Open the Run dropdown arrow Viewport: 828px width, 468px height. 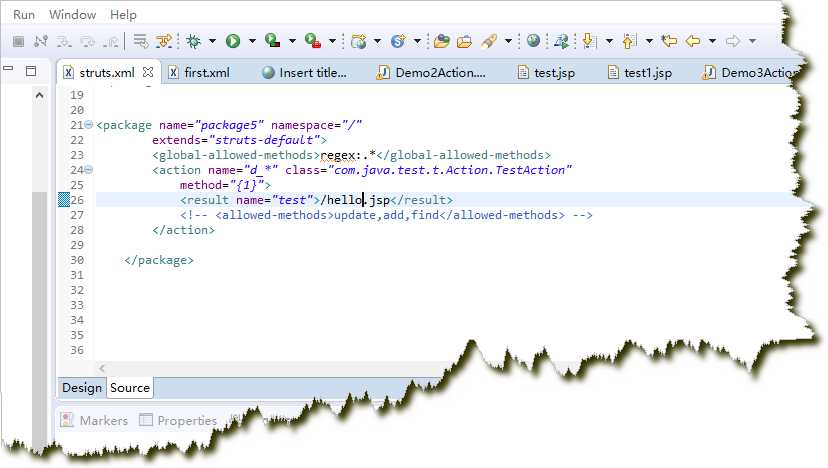[252, 41]
